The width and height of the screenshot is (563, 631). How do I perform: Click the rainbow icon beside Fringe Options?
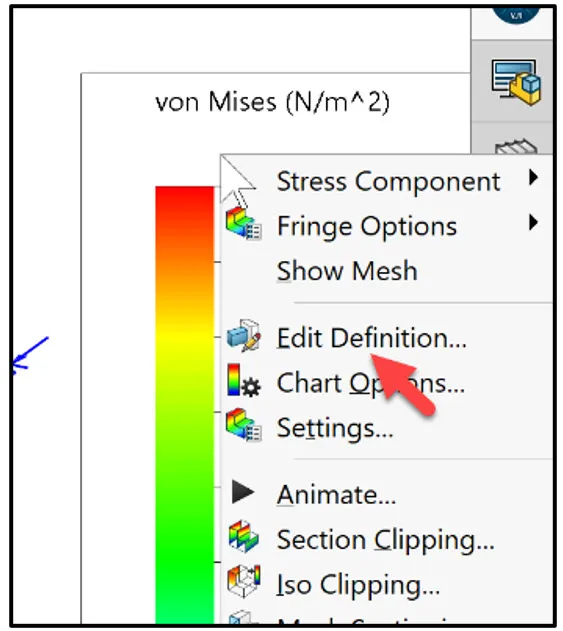coord(243,224)
